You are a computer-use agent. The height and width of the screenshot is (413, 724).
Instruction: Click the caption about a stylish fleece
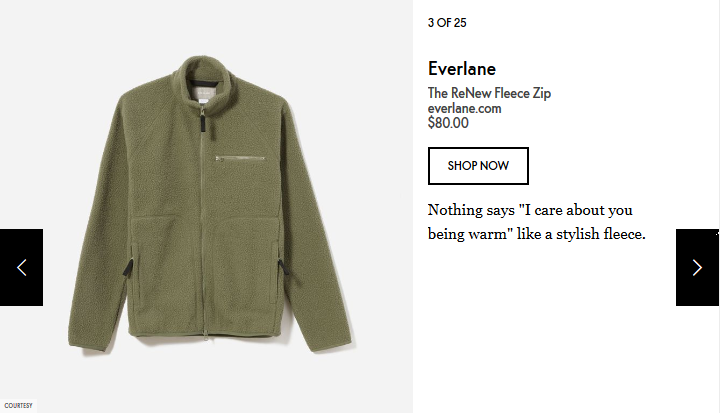pos(536,222)
